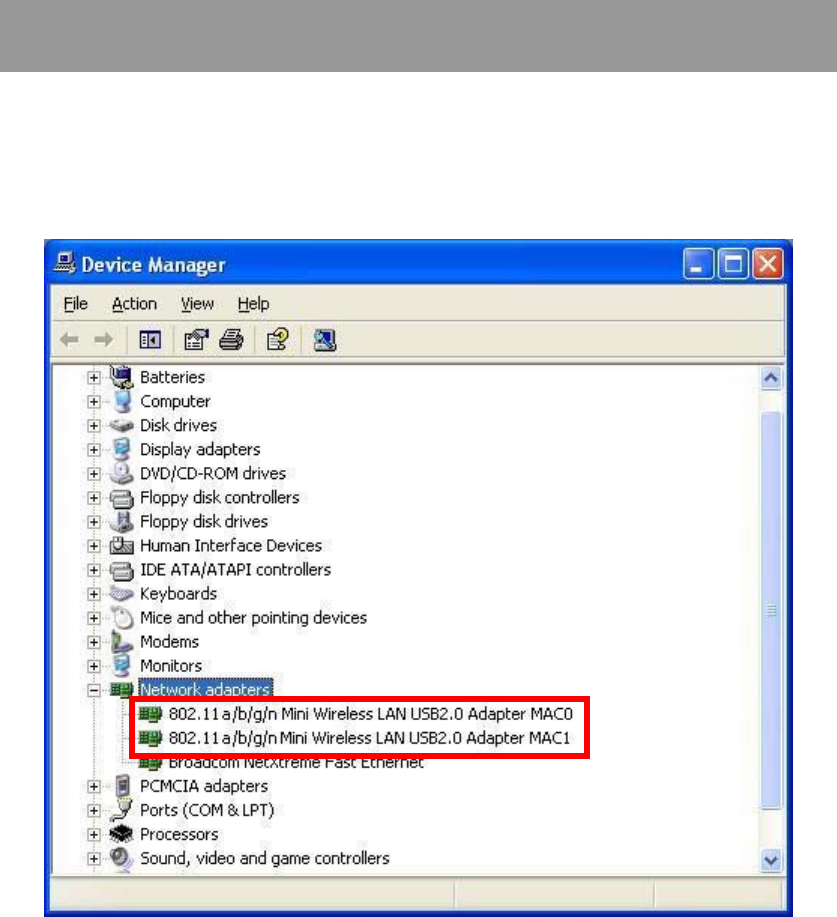Click the Forward arrow toolbar icon
The width and height of the screenshot is (837, 917).
pos(104,339)
